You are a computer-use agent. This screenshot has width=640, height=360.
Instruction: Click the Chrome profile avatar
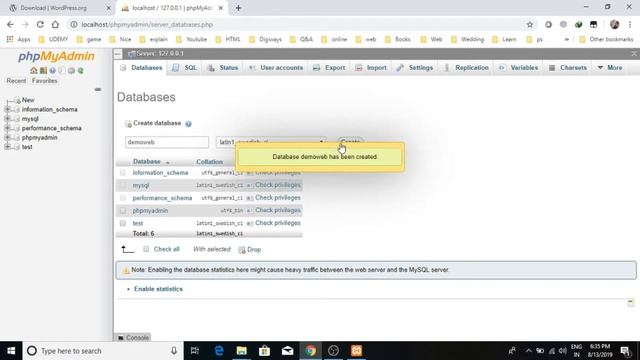[x=614, y=24]
